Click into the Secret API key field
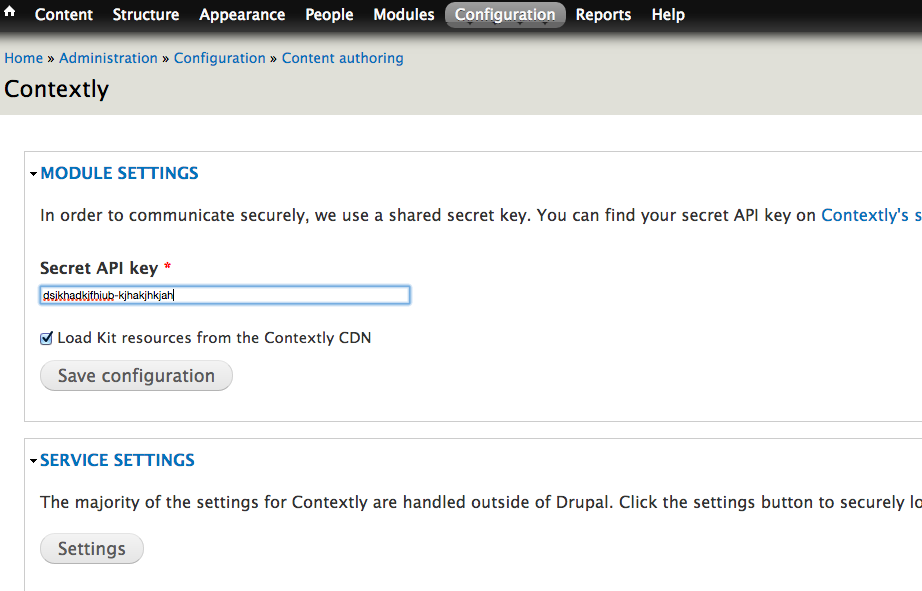The height and width of the screenshot is (591, 922). click(225, 295)
